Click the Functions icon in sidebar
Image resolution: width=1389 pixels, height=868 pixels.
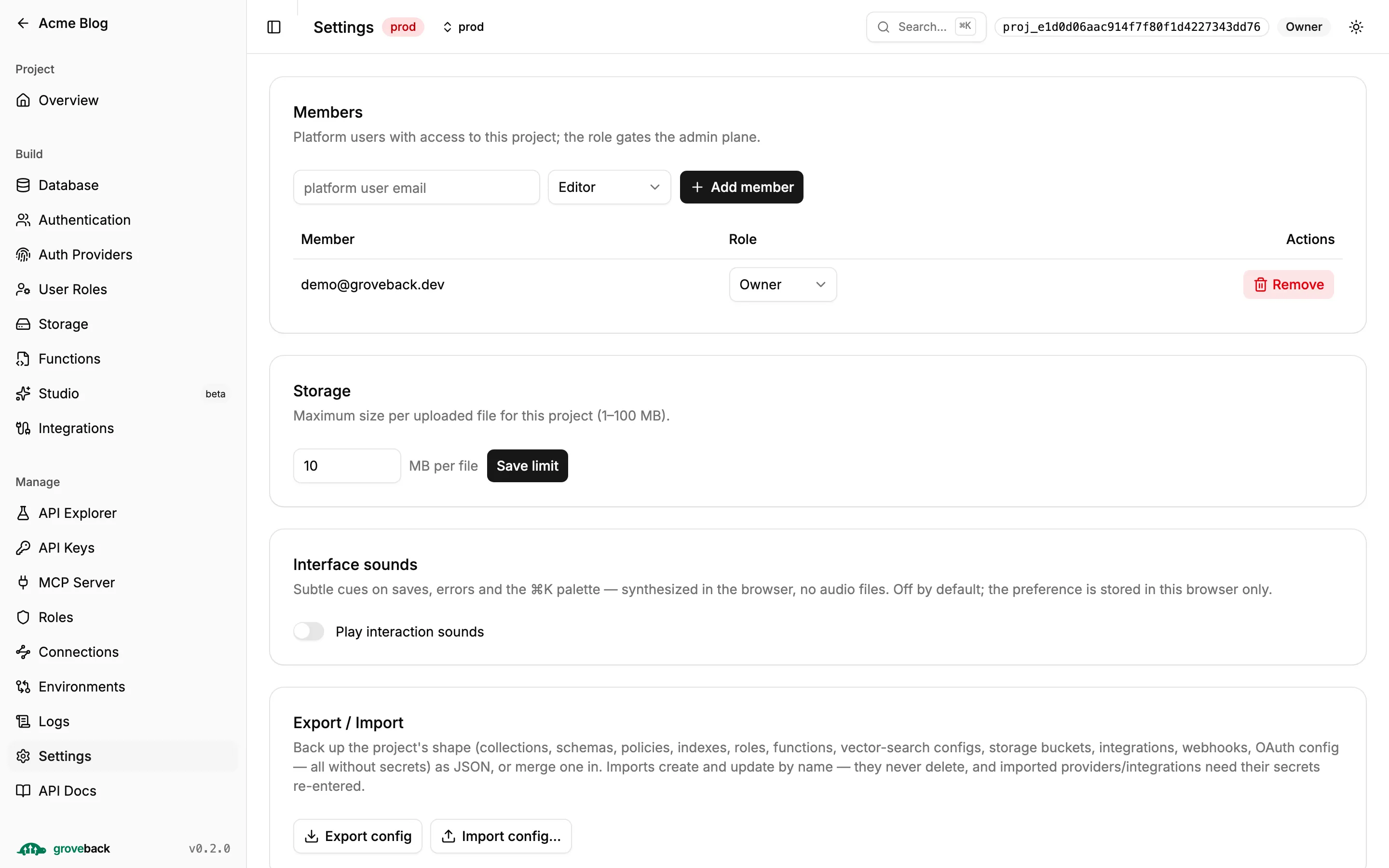click(x=23, y=359)
